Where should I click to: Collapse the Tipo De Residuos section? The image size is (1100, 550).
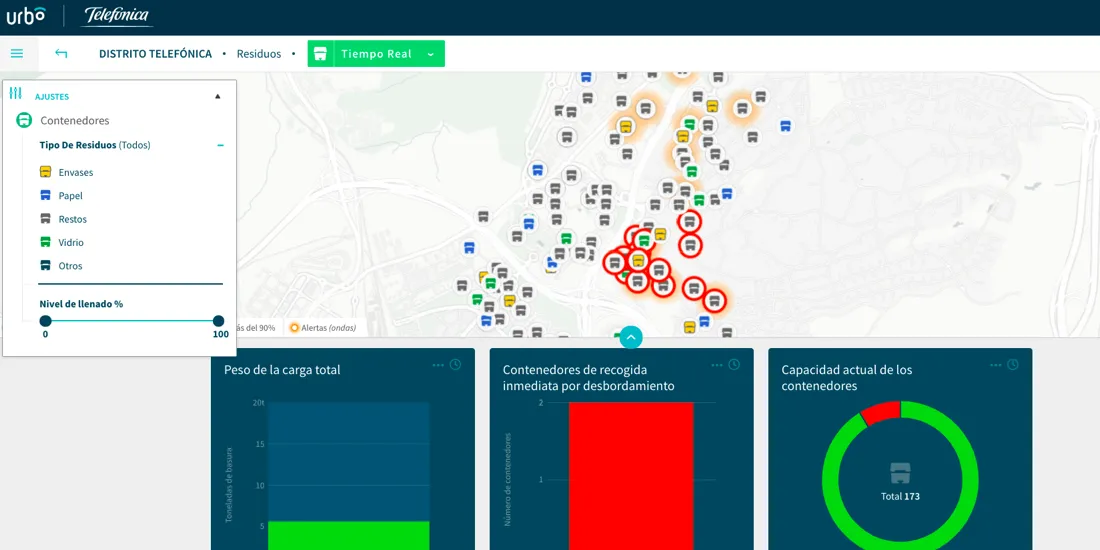(x=220, y=145)
